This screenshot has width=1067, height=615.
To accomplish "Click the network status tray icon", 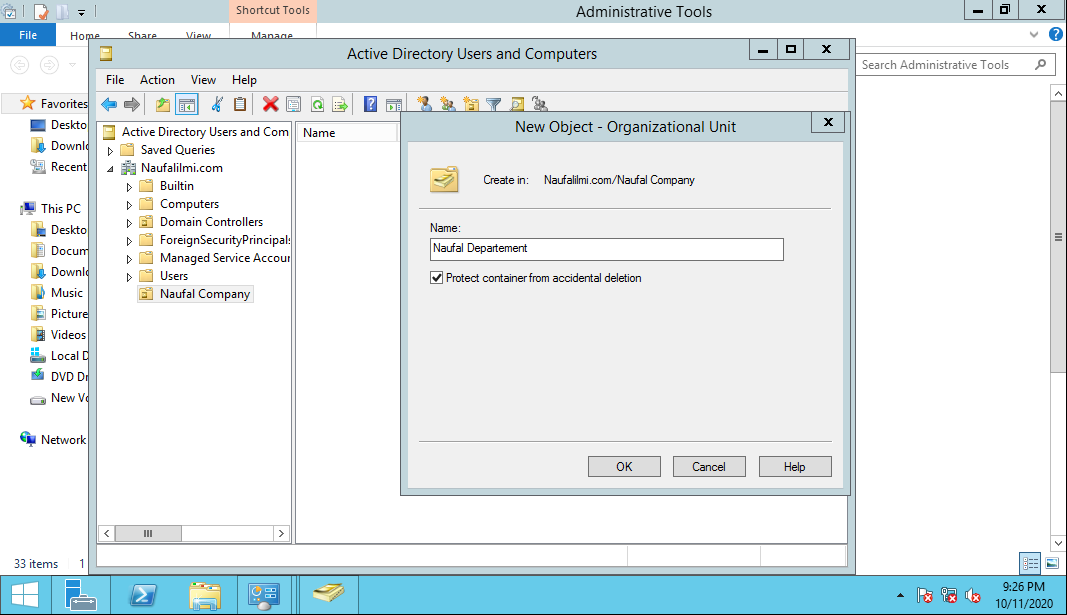I will (949, 595).
